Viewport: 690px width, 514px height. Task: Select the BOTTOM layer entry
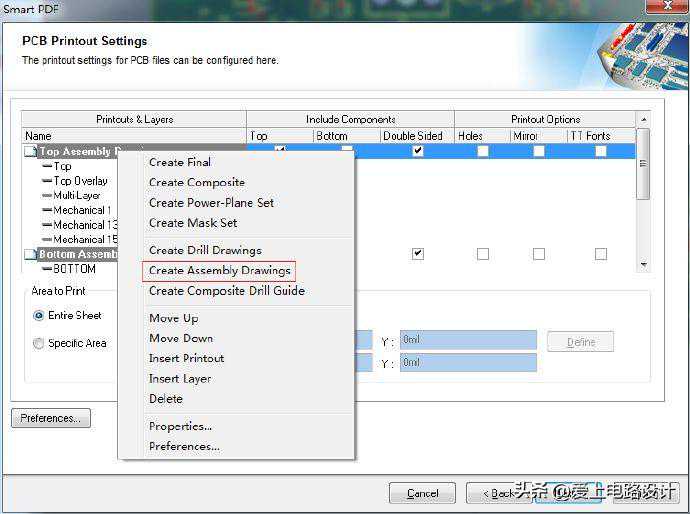pyautogui.click(x=73, y=269)
